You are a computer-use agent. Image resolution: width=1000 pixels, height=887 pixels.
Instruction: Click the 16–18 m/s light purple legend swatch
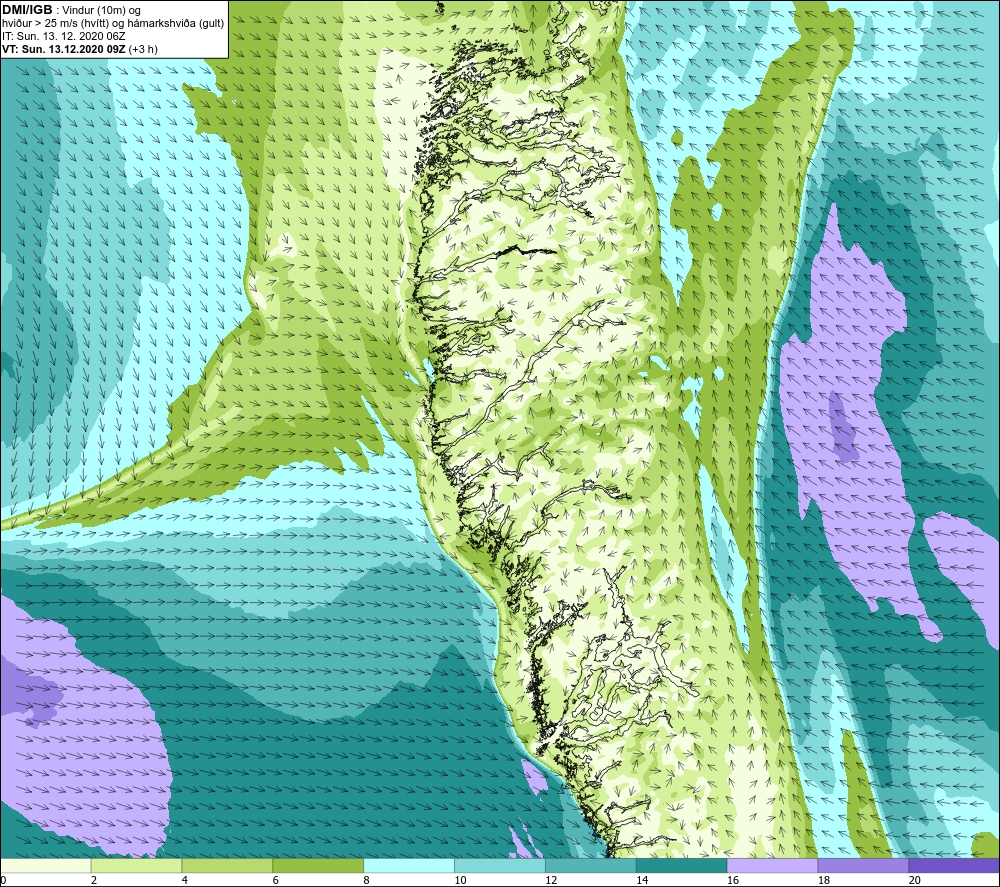click(772, 865)
